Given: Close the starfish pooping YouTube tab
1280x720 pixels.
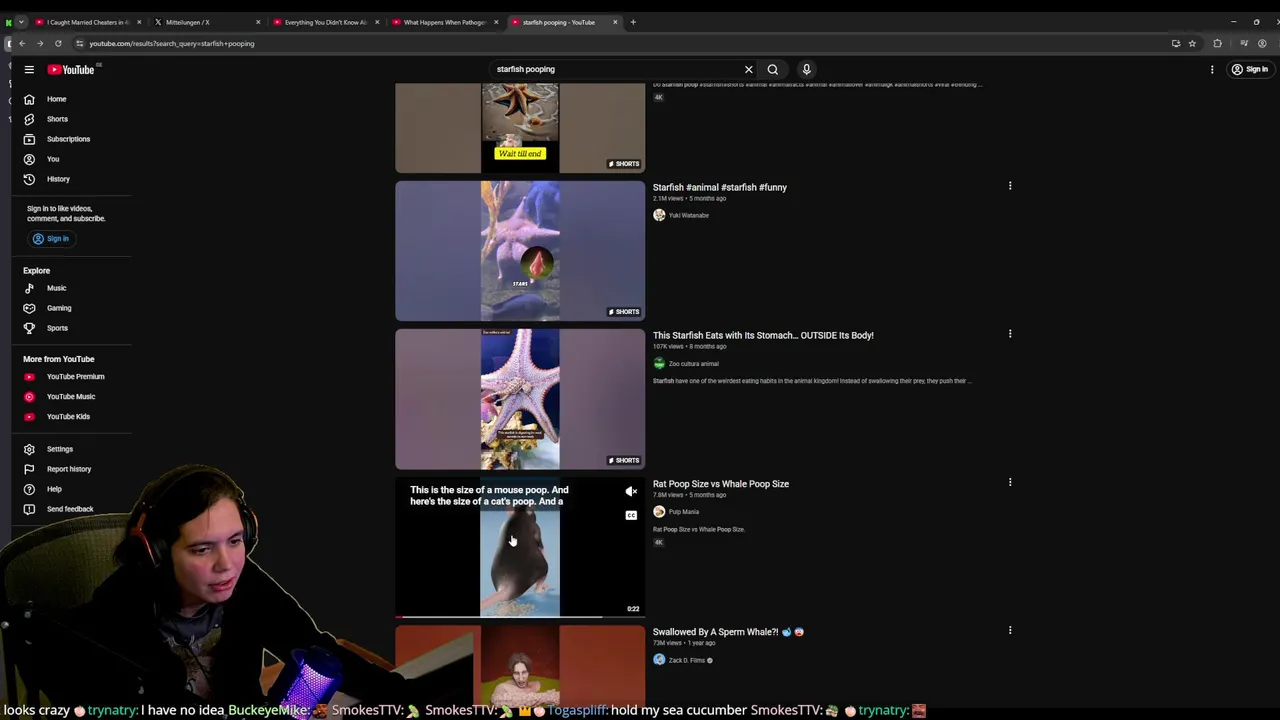Looking at the screenshot, I should coord(615,22).
